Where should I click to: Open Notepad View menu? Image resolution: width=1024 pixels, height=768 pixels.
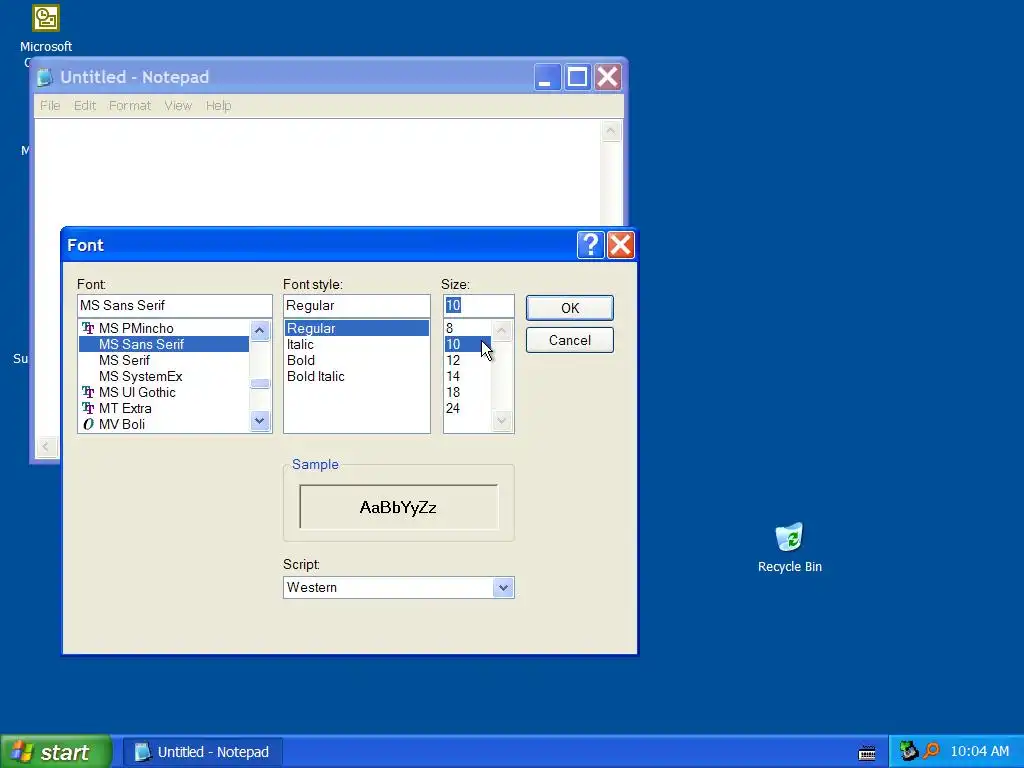(178, 106)
